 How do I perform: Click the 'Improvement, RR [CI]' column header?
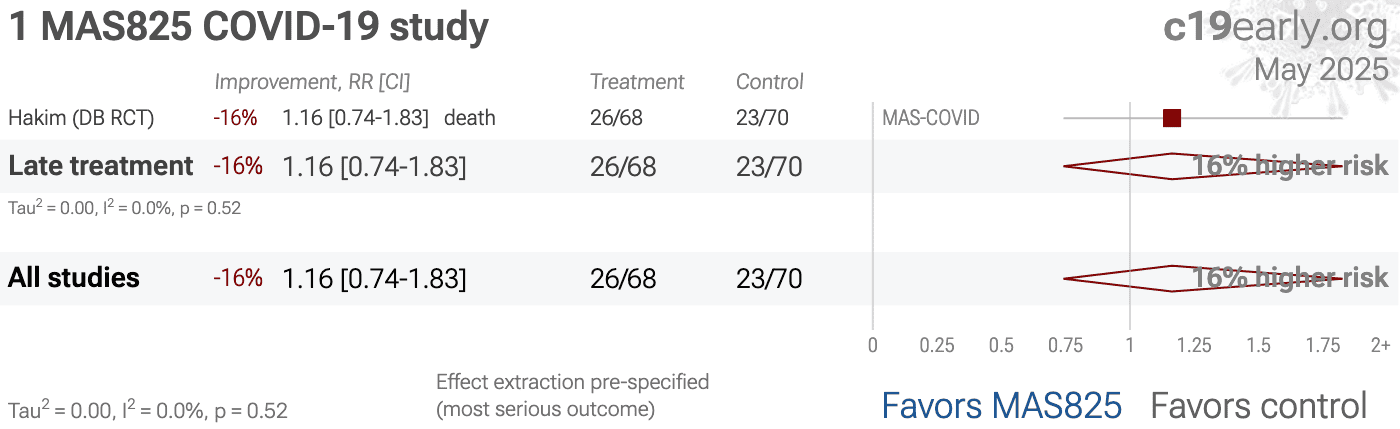coord(312,82)
